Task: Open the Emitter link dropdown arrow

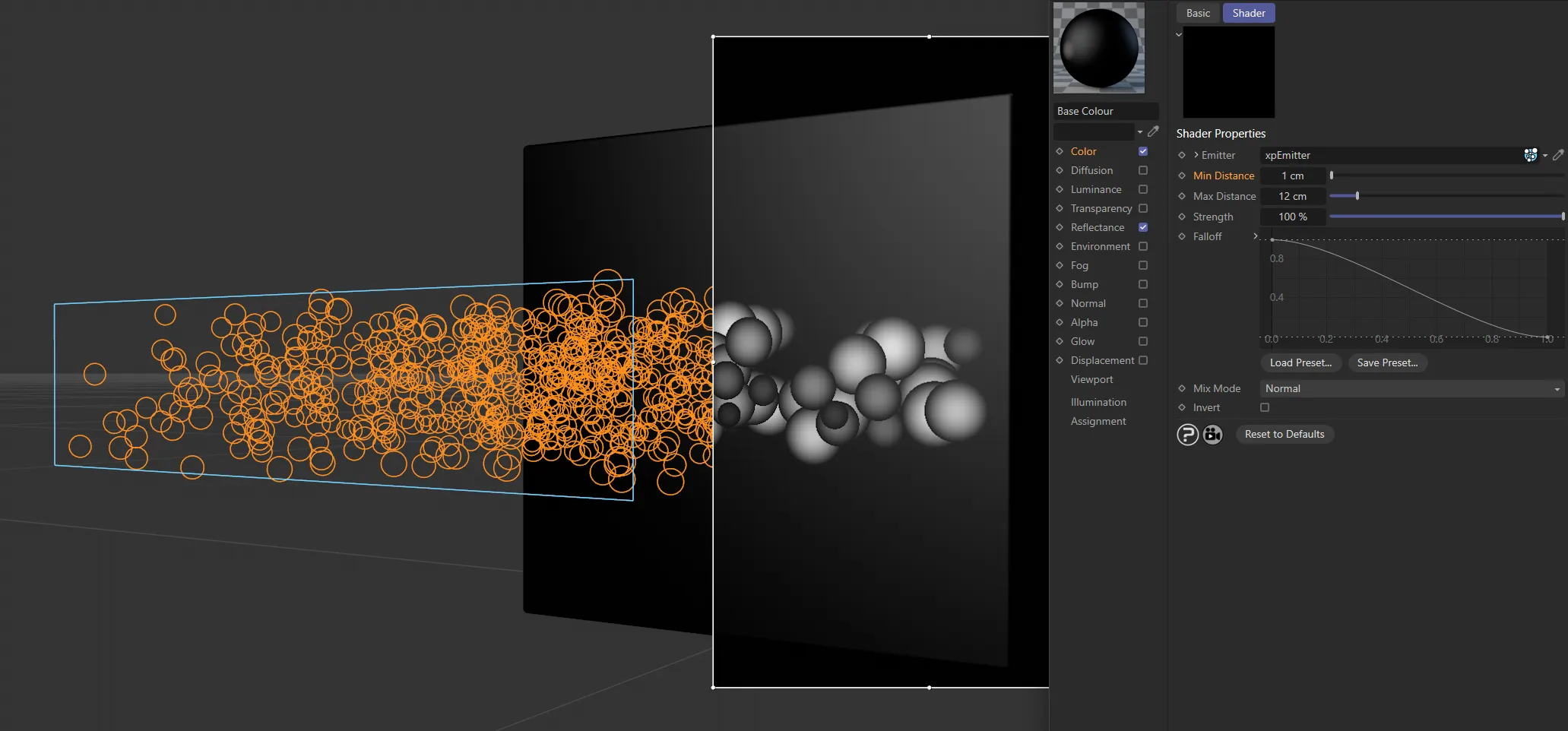Action: [x=1546, y=155]
